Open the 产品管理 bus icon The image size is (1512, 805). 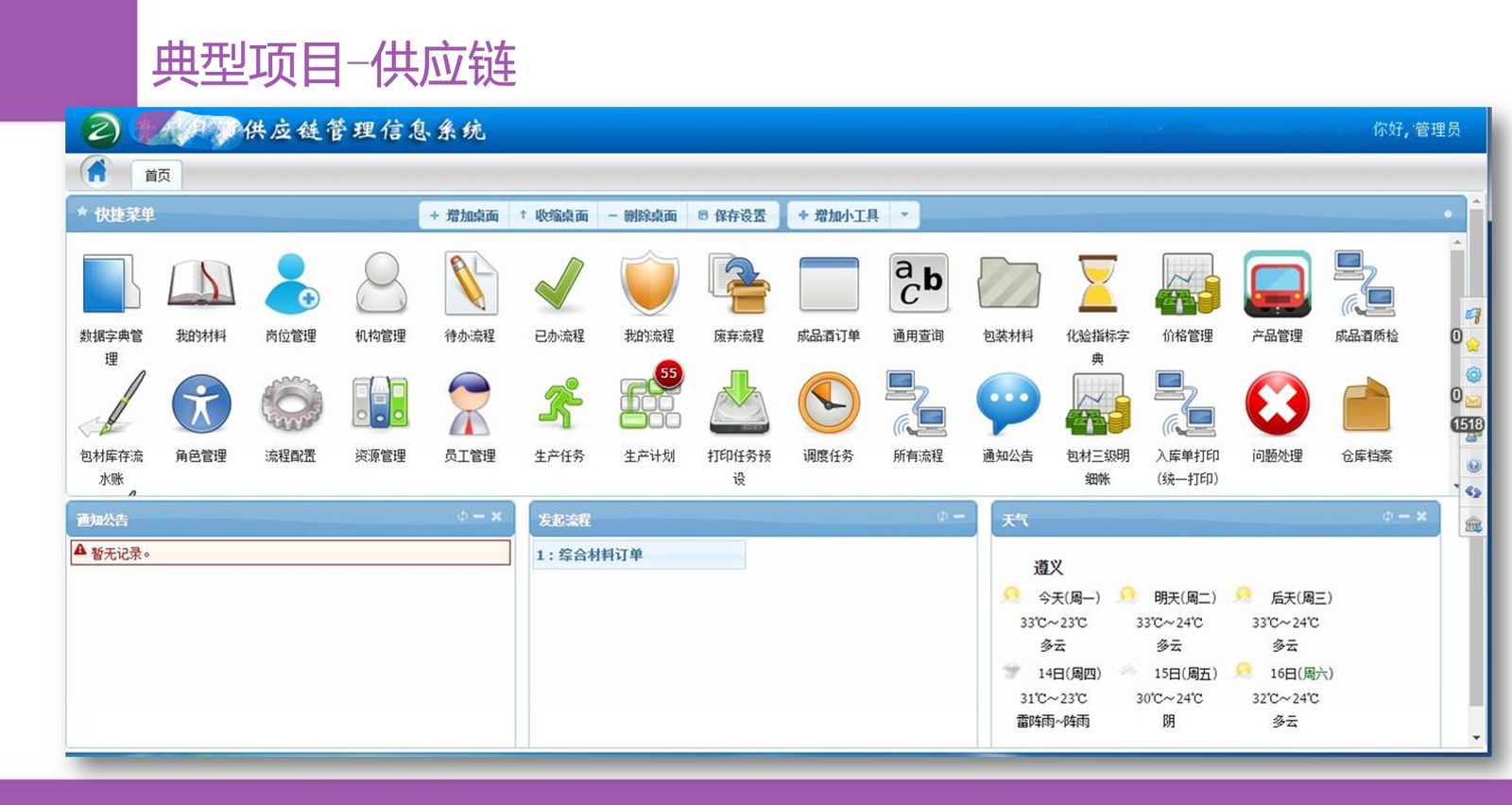click(1278, 283)
